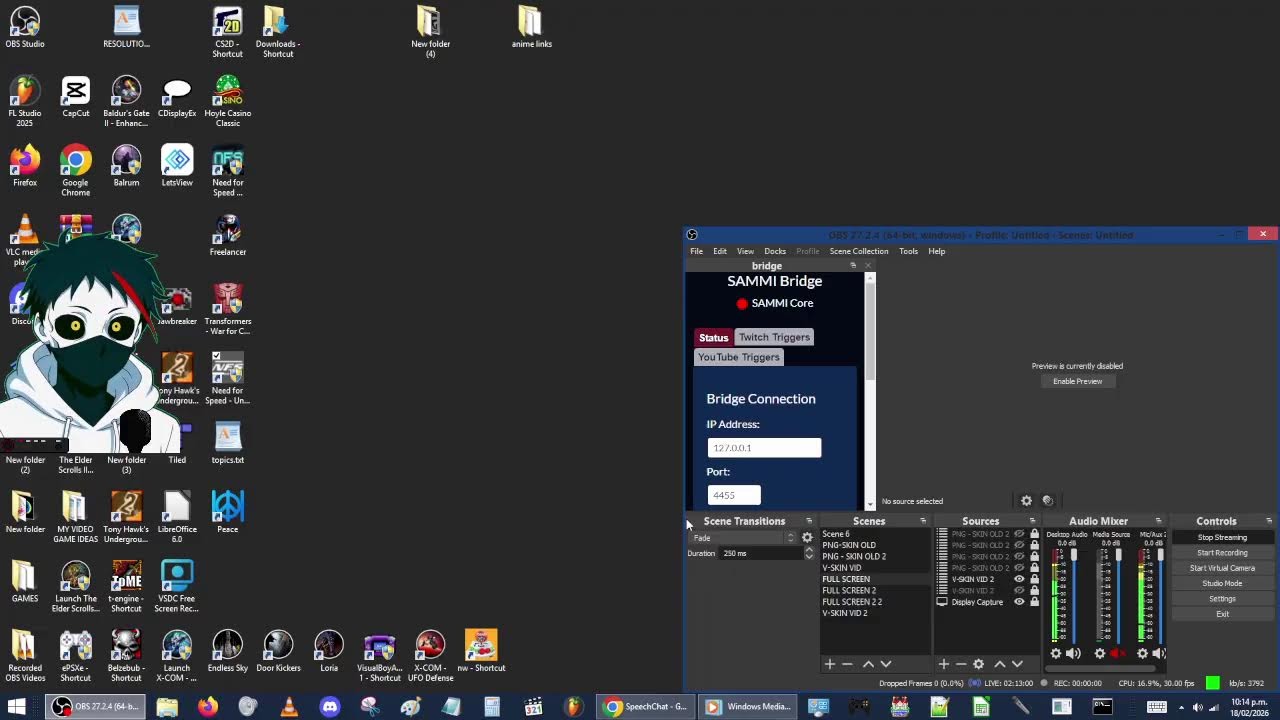Screen dimensions: 1280x720
Task: Click the Enable Preview button
Action: (1077, 381)
